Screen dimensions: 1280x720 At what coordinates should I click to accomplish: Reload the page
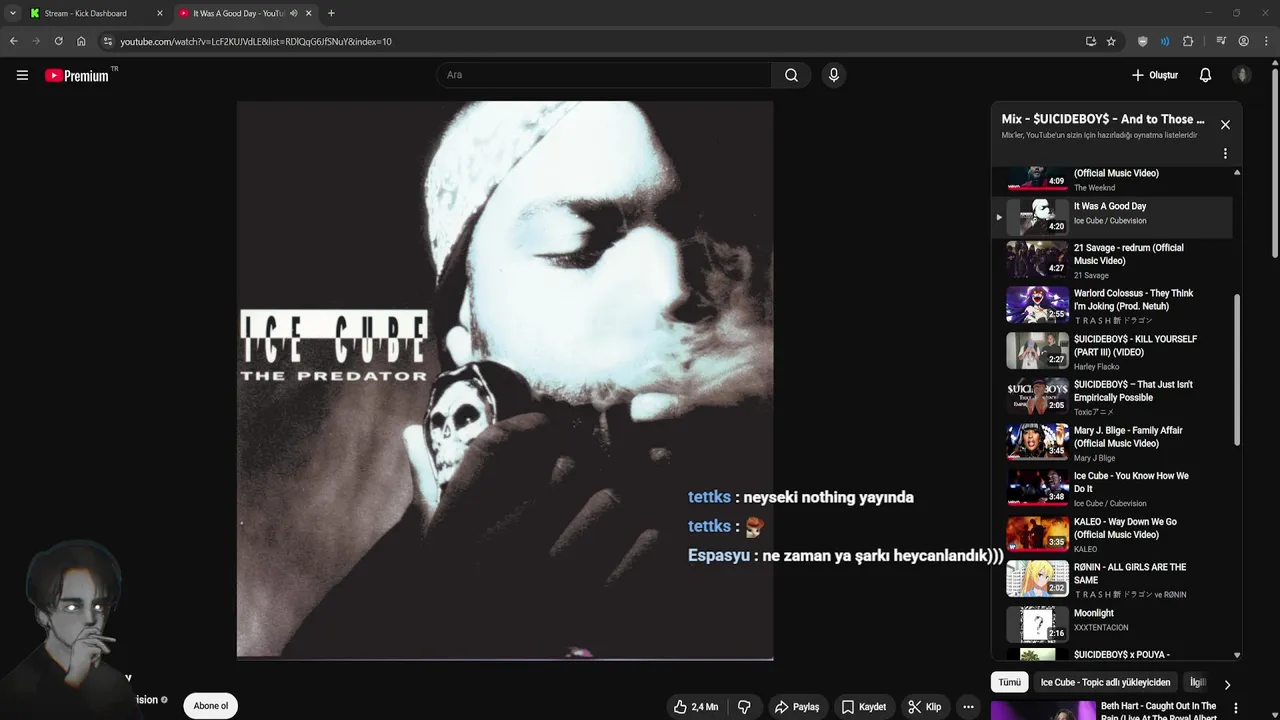(x=58, y=41)
